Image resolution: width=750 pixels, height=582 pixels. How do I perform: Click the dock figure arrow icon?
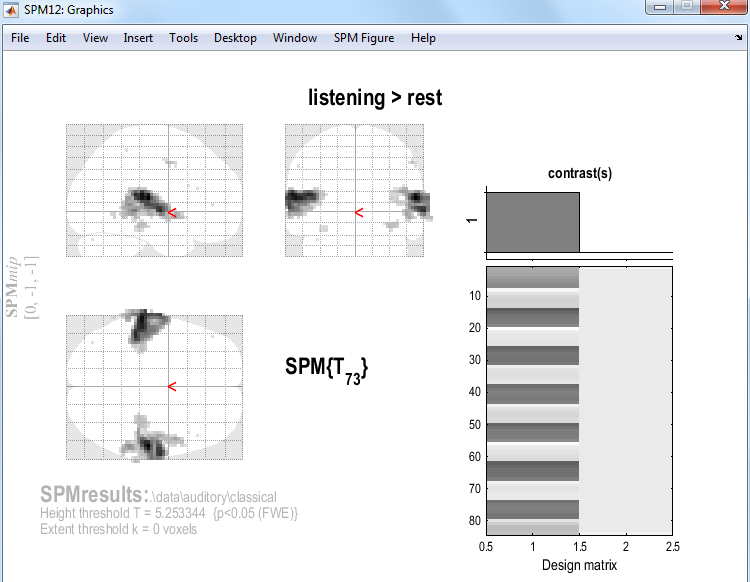(x=737, y=38)
